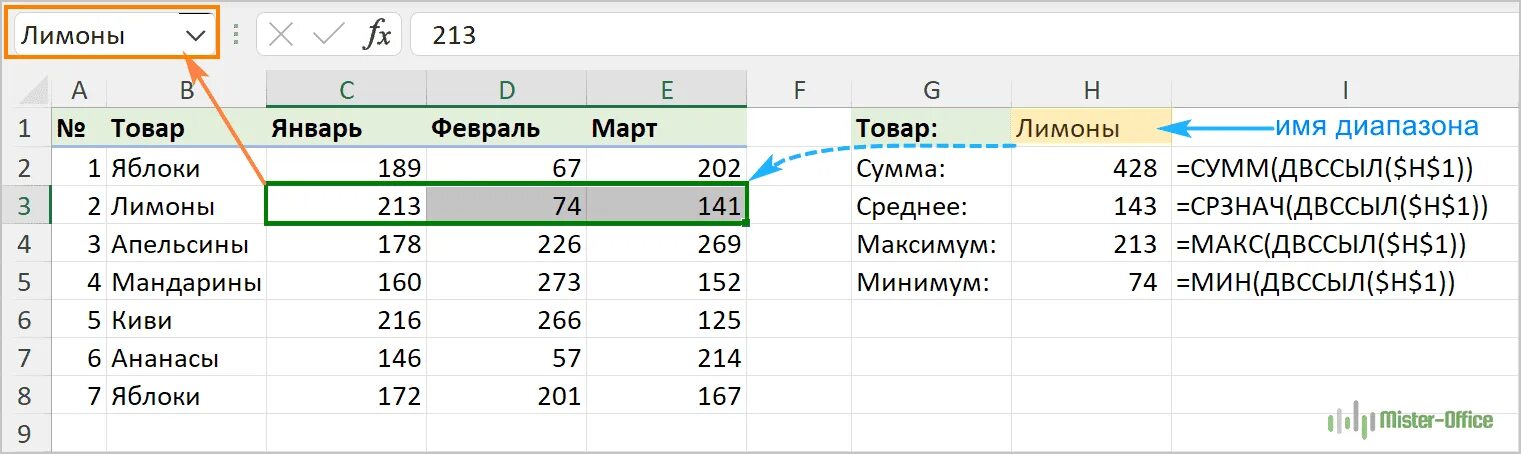Select row 5 header
This screenshot has width=1521, height=454.
click(x=26, y=283)
